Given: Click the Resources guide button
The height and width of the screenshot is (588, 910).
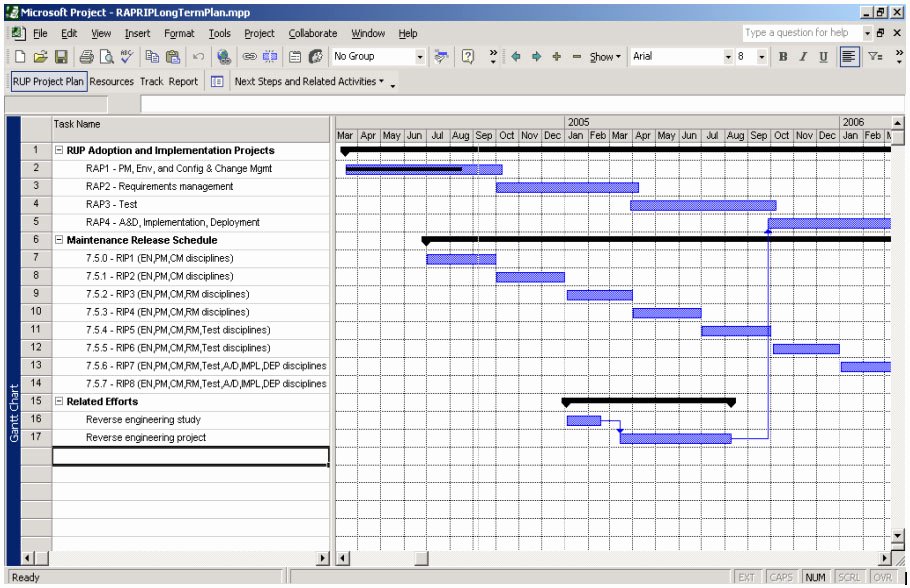Looking at the screenshot, I should tap(111, 81).
